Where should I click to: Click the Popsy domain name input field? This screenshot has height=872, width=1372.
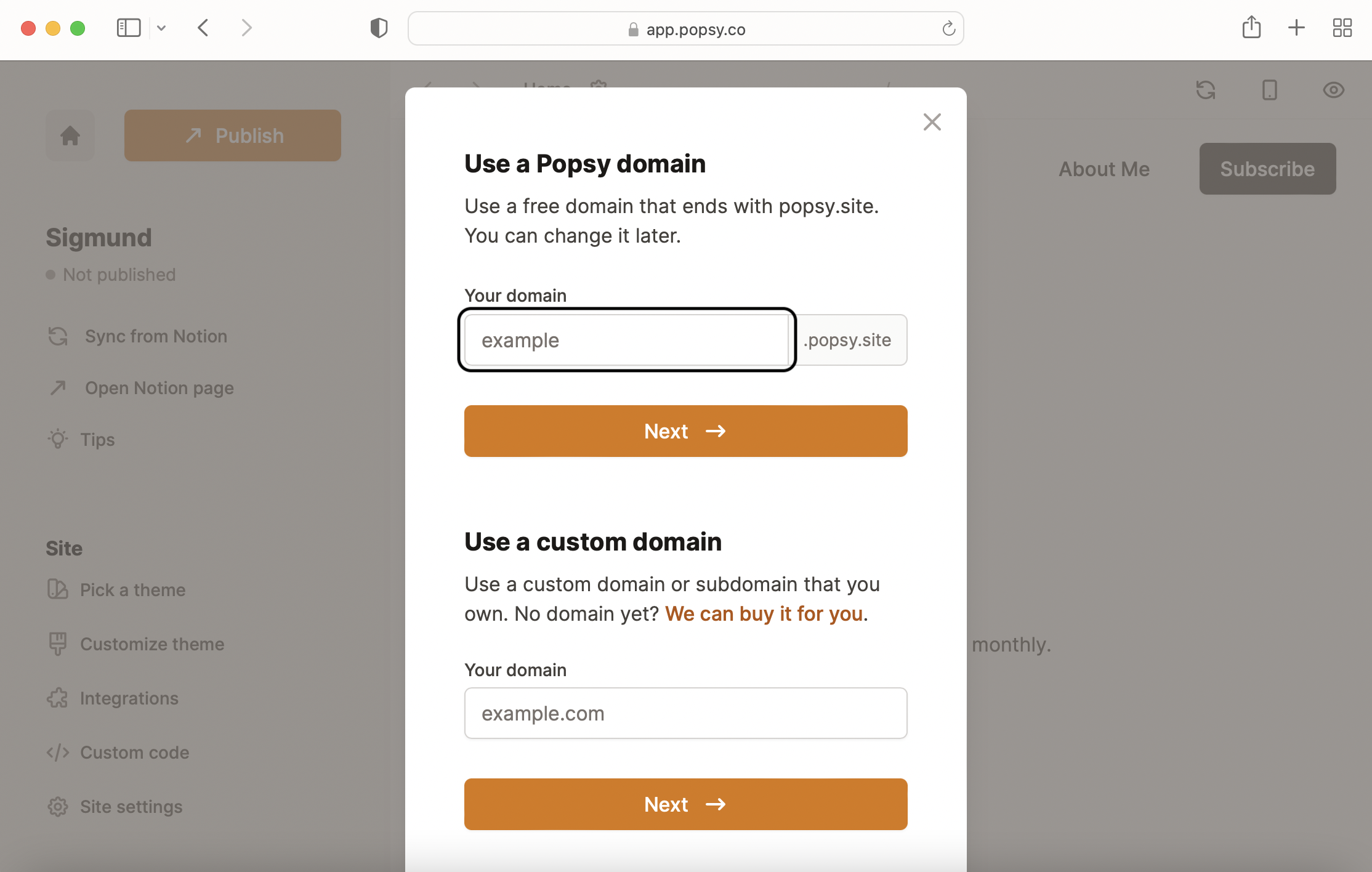[626, 340]
